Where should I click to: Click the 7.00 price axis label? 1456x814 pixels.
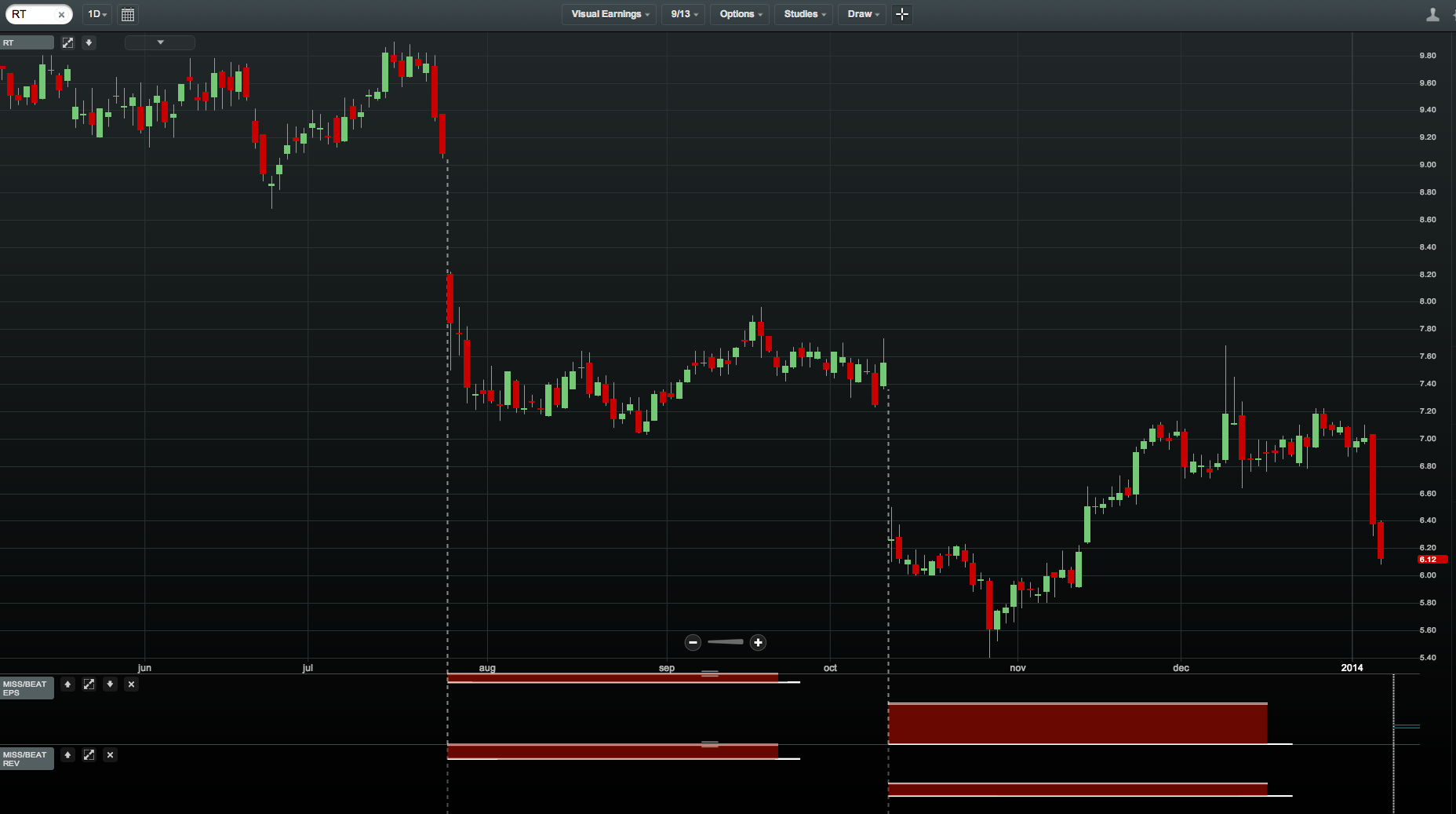click(x=1428, y=439)
